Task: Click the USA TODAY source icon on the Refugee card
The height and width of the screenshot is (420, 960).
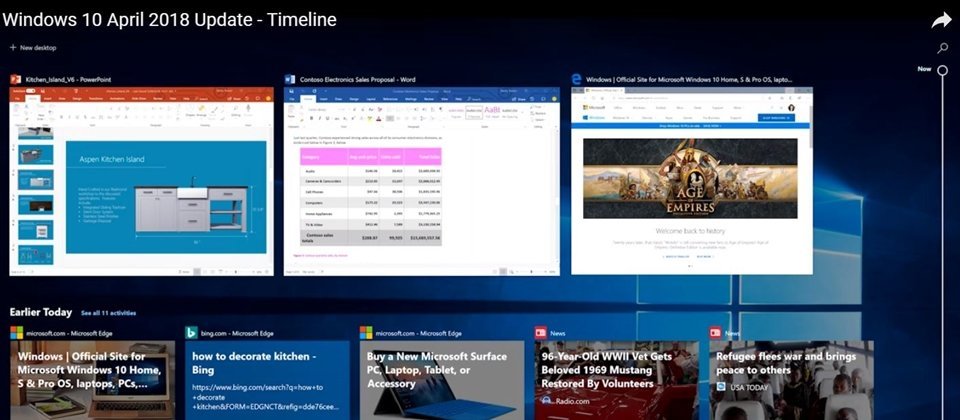Action: coord(721,387)
